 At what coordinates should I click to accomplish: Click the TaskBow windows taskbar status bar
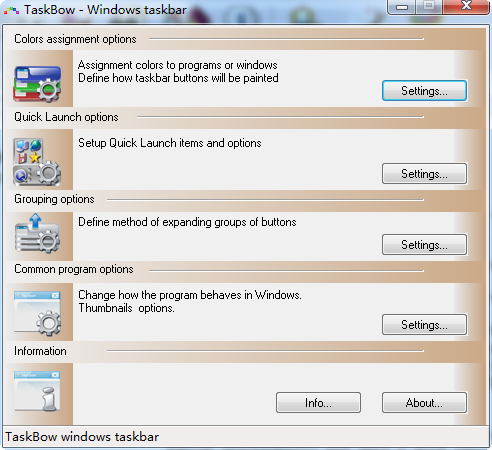(246, 437)
